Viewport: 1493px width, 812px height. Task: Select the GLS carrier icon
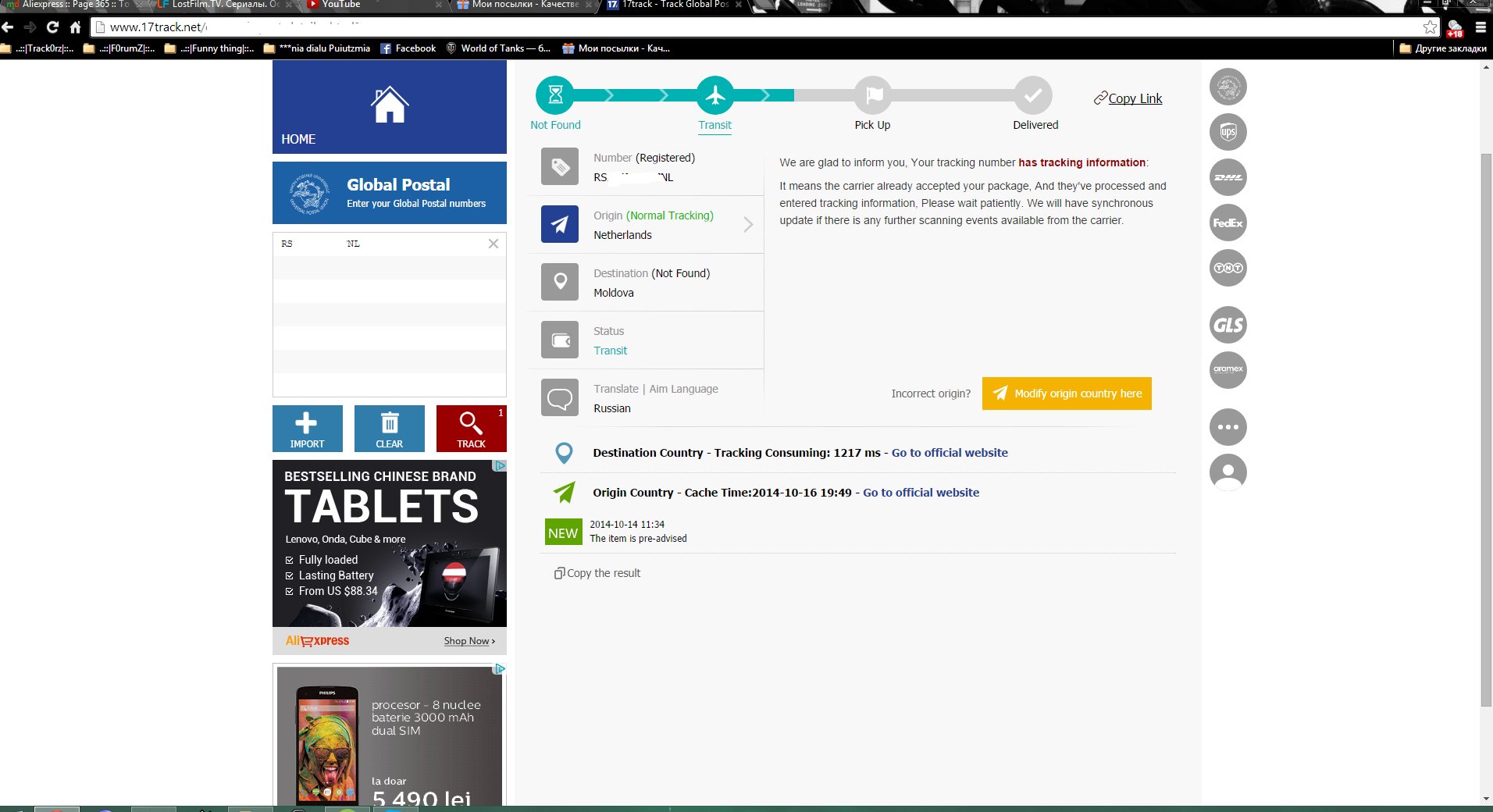[1228, 325]
